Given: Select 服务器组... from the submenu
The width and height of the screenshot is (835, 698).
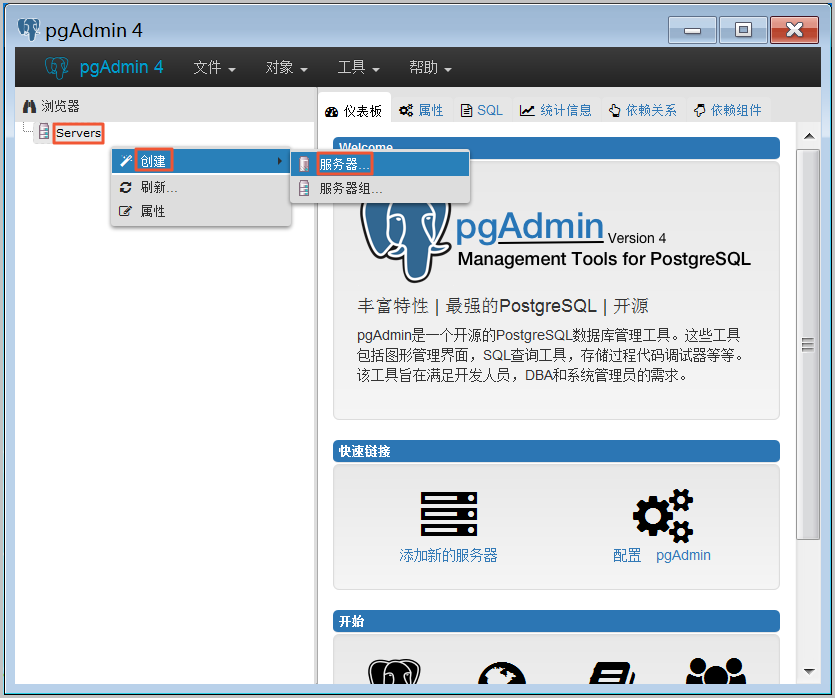Looking at the screenshot, I should tap(380, 188).
